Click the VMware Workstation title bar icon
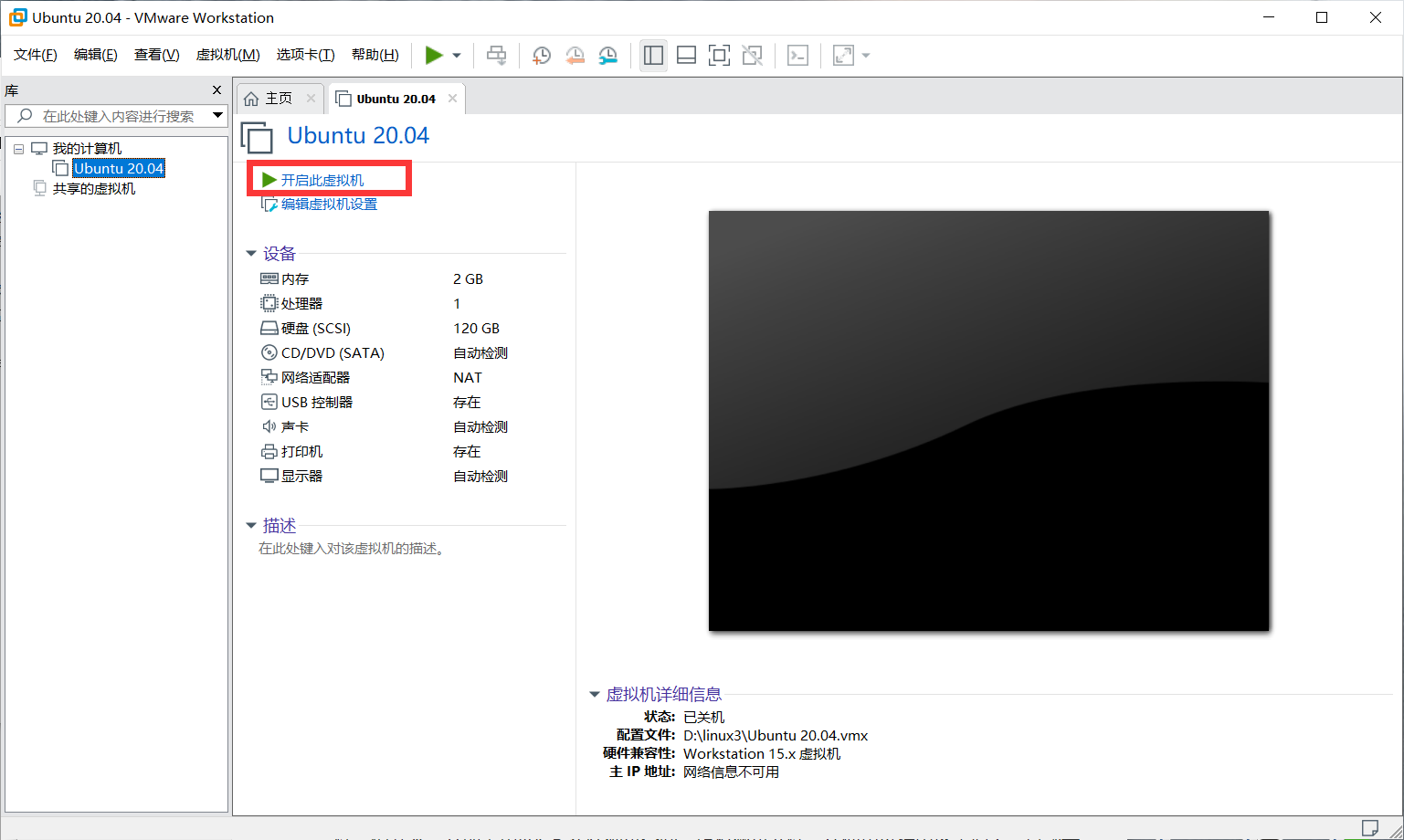This screenshot has width=1404, height=840. point(17,17)
